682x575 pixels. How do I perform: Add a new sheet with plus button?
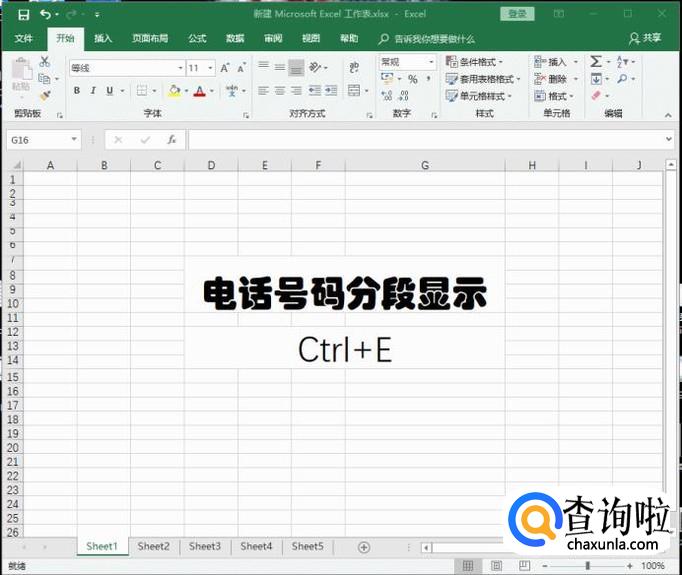pos(364,547)
